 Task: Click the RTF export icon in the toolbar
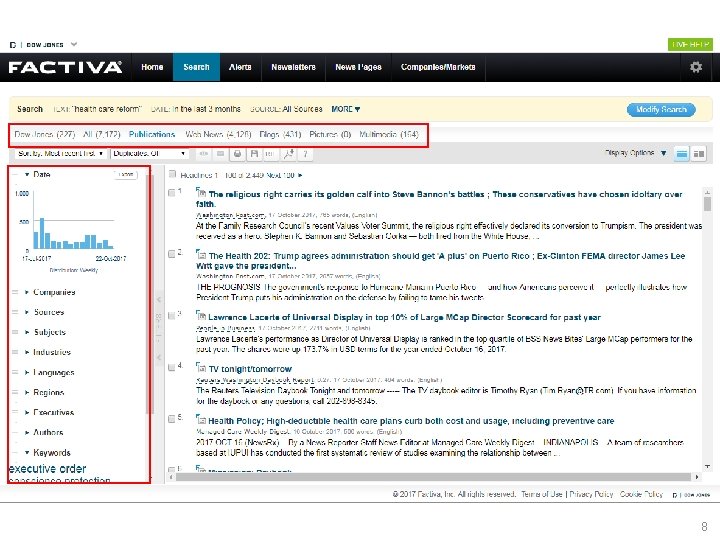(271, 154)
